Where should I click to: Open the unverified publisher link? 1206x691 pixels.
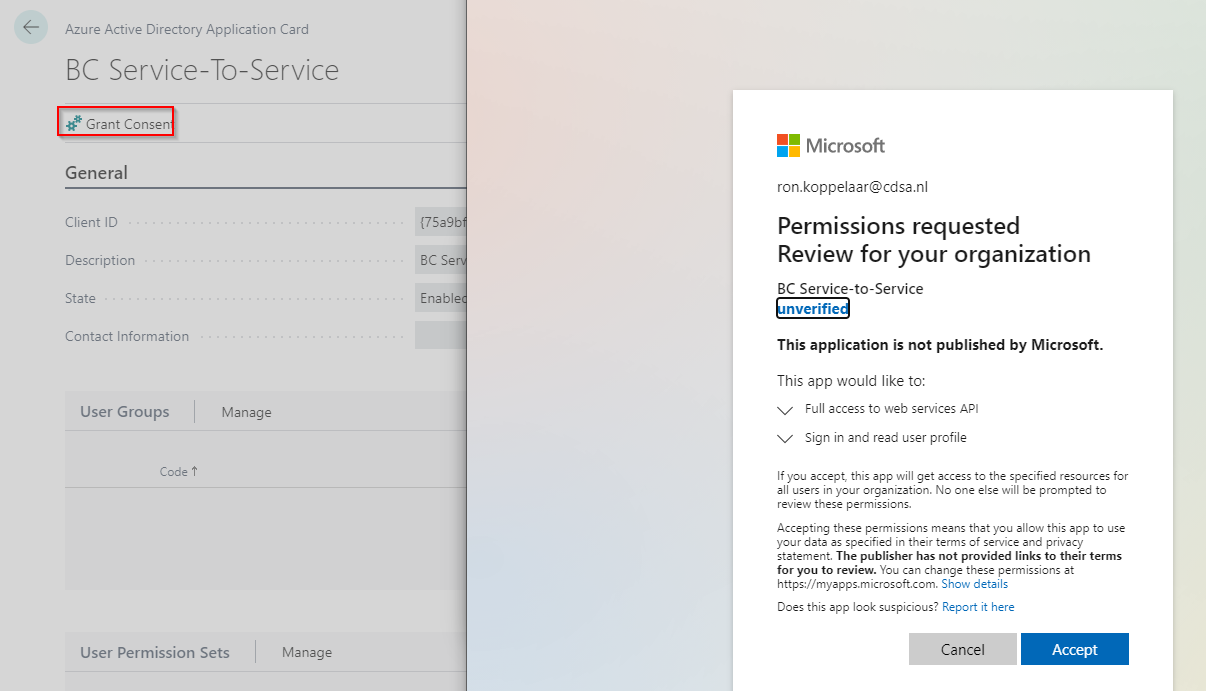[x=813, y=309]
